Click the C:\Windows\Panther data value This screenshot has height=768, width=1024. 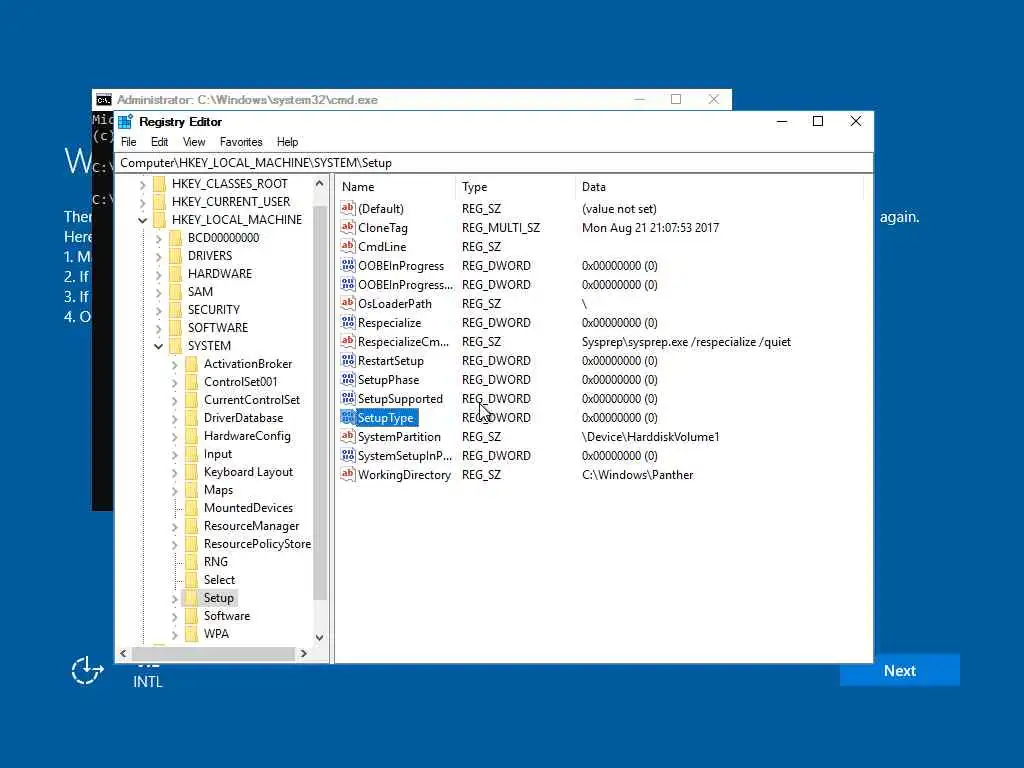[637, 475]
